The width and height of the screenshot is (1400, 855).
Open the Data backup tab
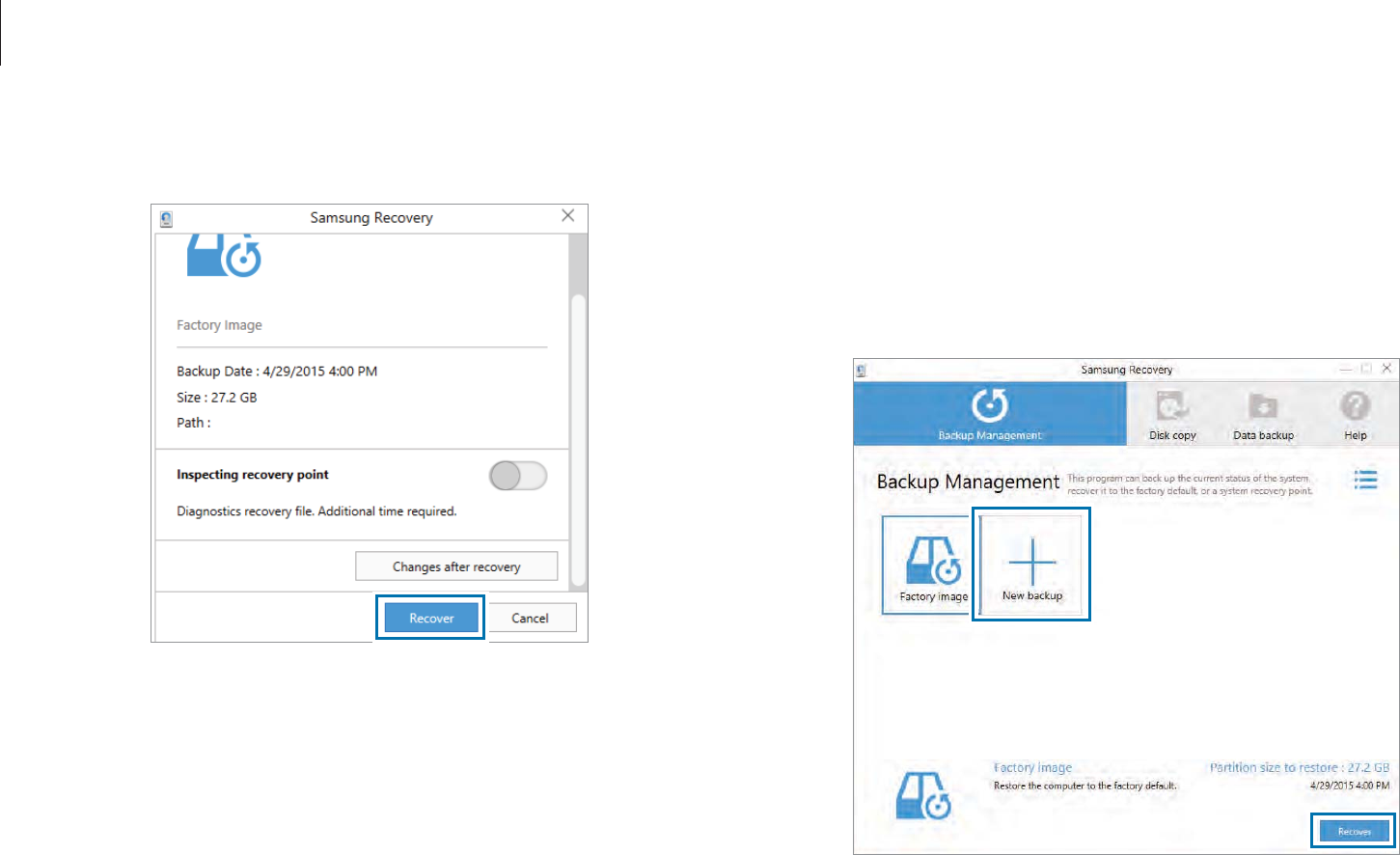click(x=1263, y=413)
